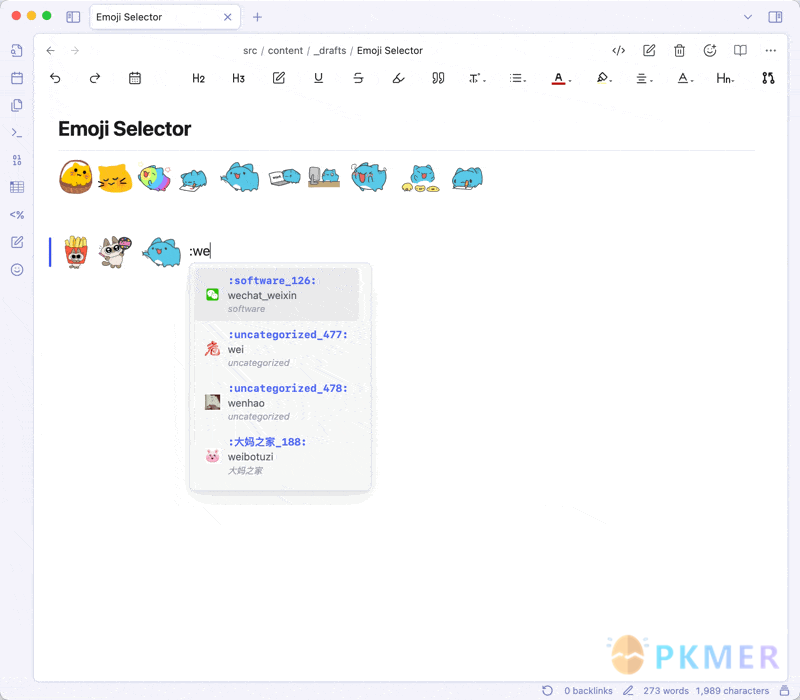Click the red font color button
Viewport: 800px width, 700px height.
coord(559,78)
